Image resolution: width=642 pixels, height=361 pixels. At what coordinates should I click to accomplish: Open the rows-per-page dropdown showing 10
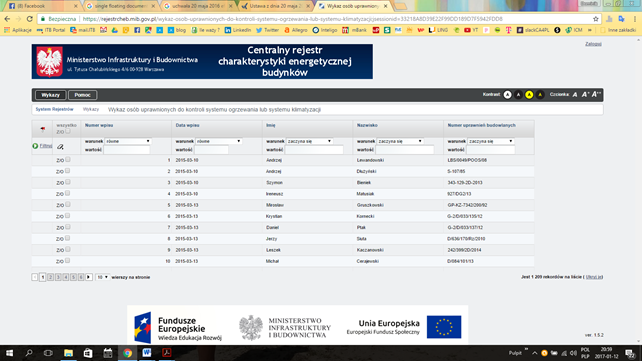coord(102,277)
